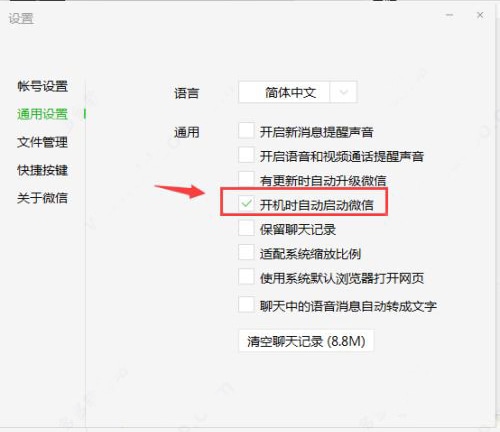This screenshot has width=500, height=432.
Task: Enable 聊天中的语音消息自动转成文字 checkbox
Action: (246, 305)
